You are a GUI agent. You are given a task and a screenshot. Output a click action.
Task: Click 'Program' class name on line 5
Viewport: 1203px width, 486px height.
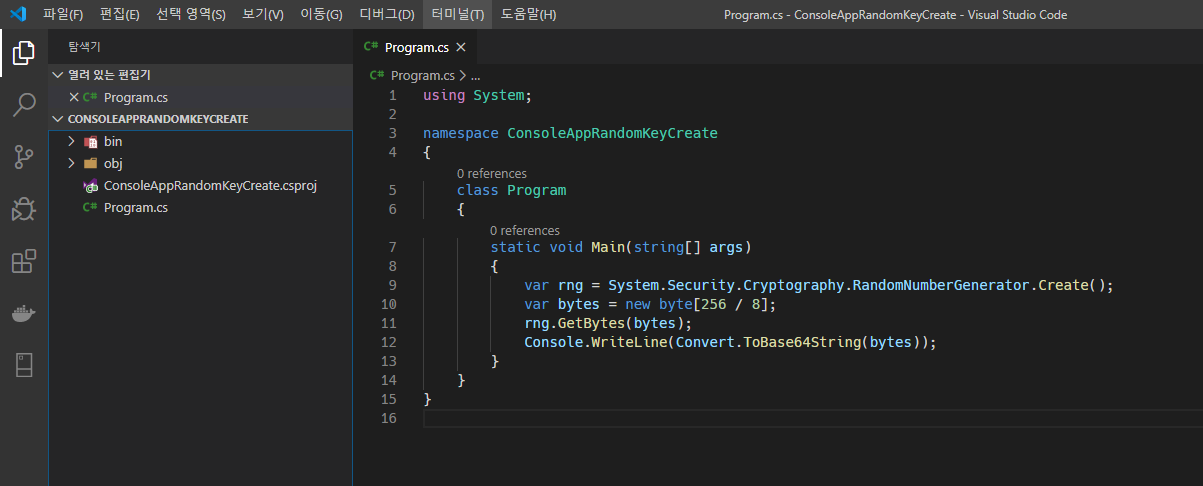(x=536, y=190)
